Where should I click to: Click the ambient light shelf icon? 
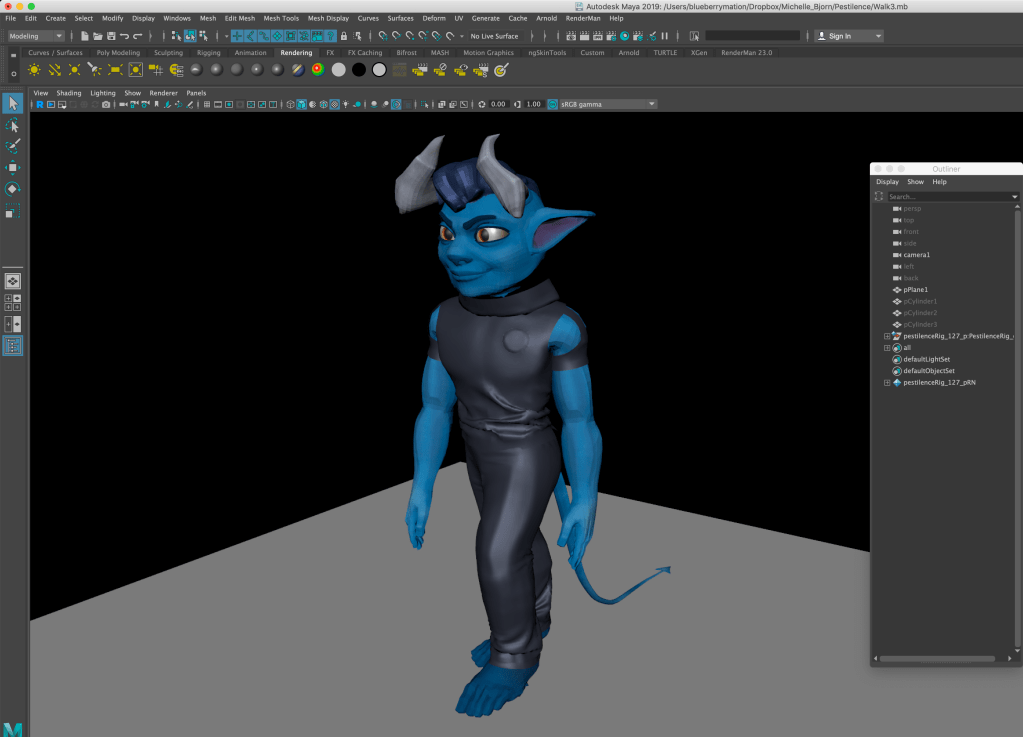coord(34,69)
